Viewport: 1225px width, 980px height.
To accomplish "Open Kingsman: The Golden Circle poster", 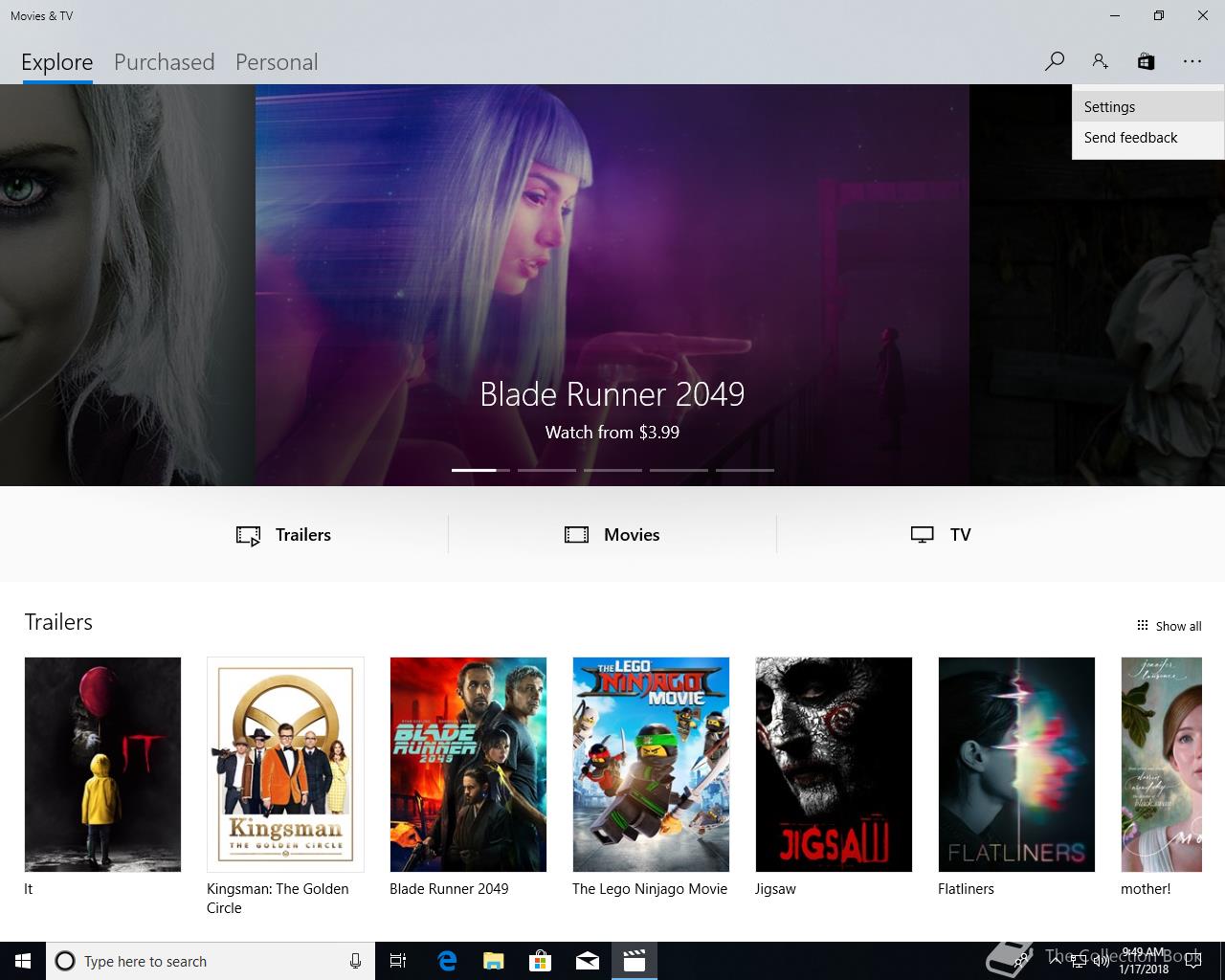I will pyautogui.click(x=285, y=764).
